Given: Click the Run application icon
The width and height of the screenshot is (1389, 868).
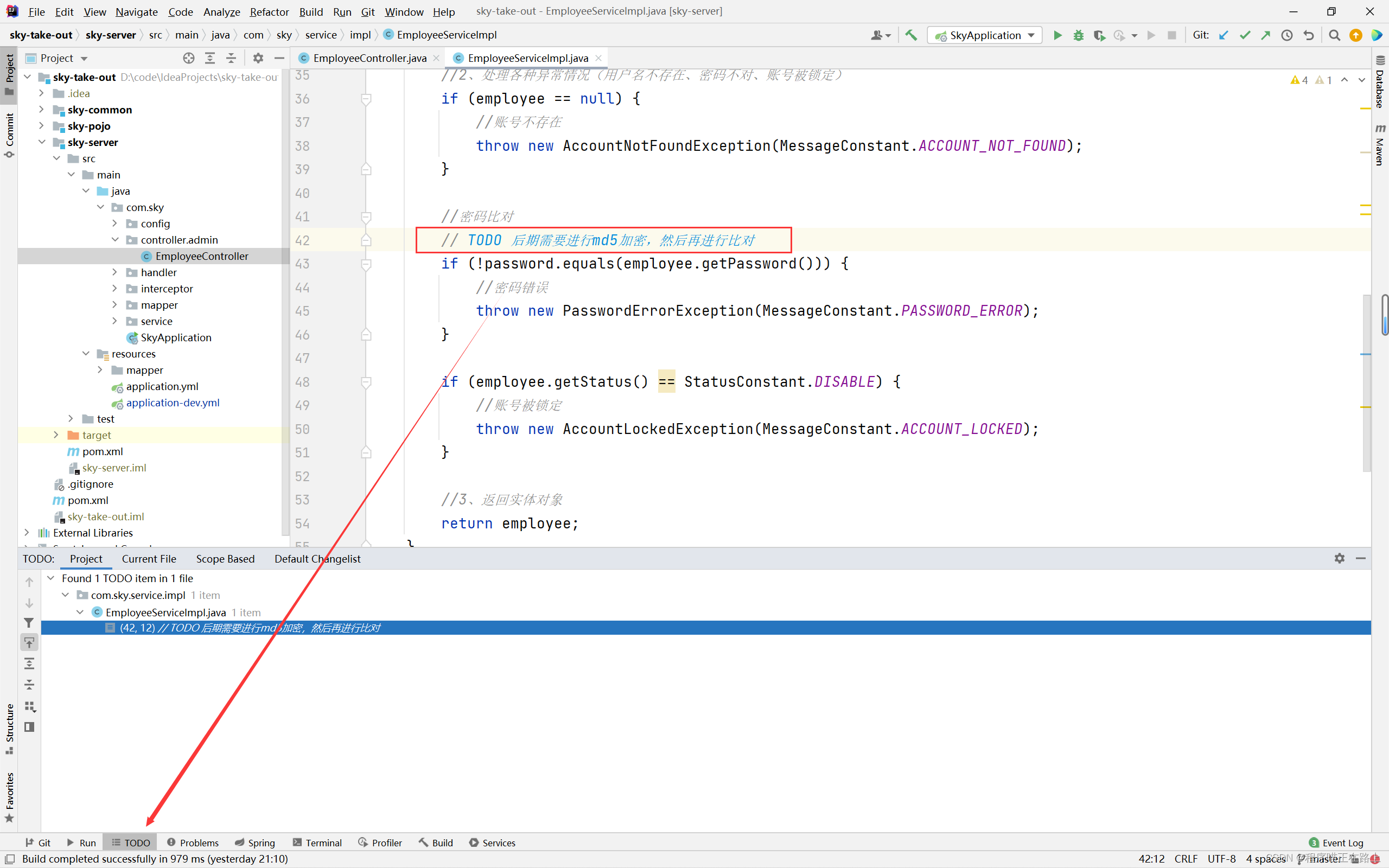Looking at the screenshot, I should pyautogui.click(x=1059, y=35).
